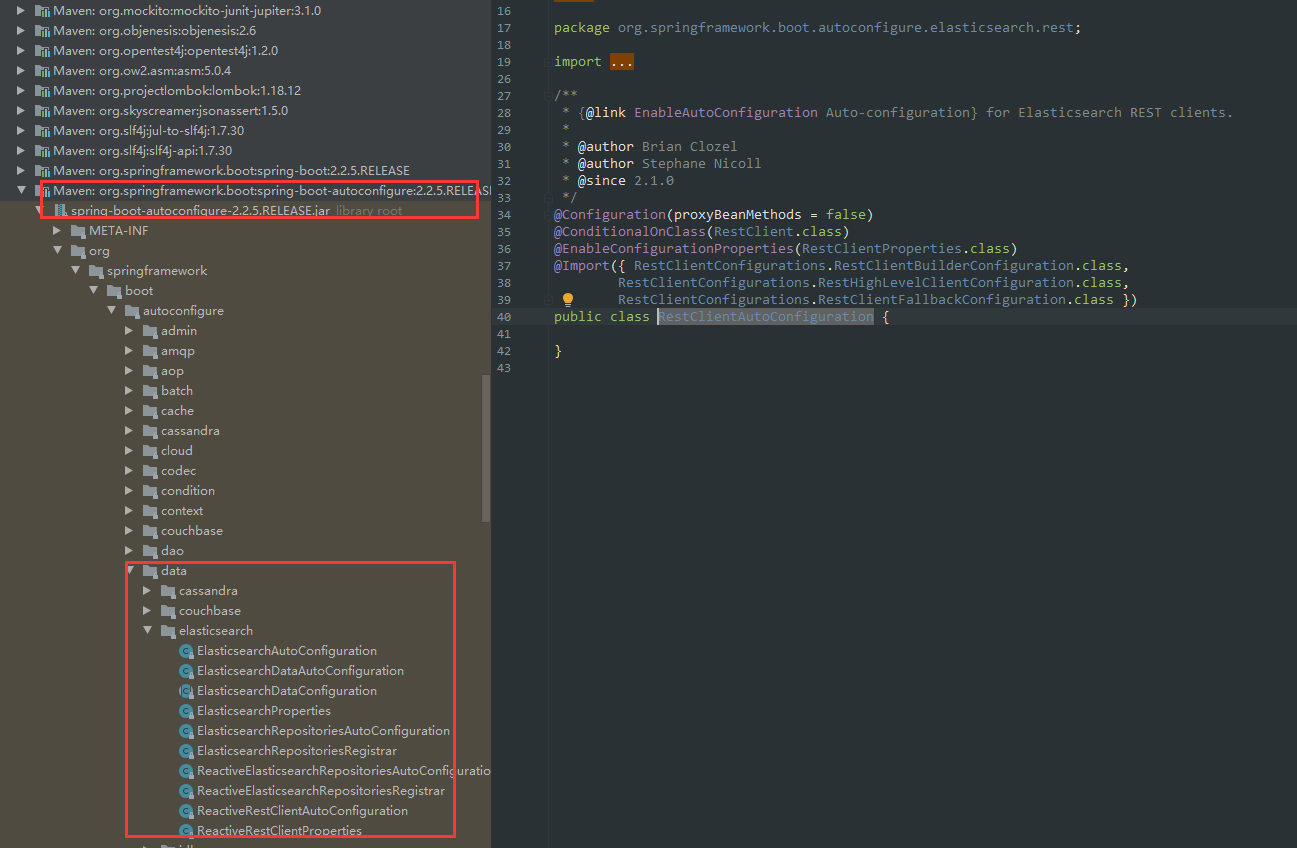Expand Maven: org.springframework.boot:spring-boot:2.2.5.RELEASE library
This screenshot has height=848, width=1297.
tap(22, 171)
